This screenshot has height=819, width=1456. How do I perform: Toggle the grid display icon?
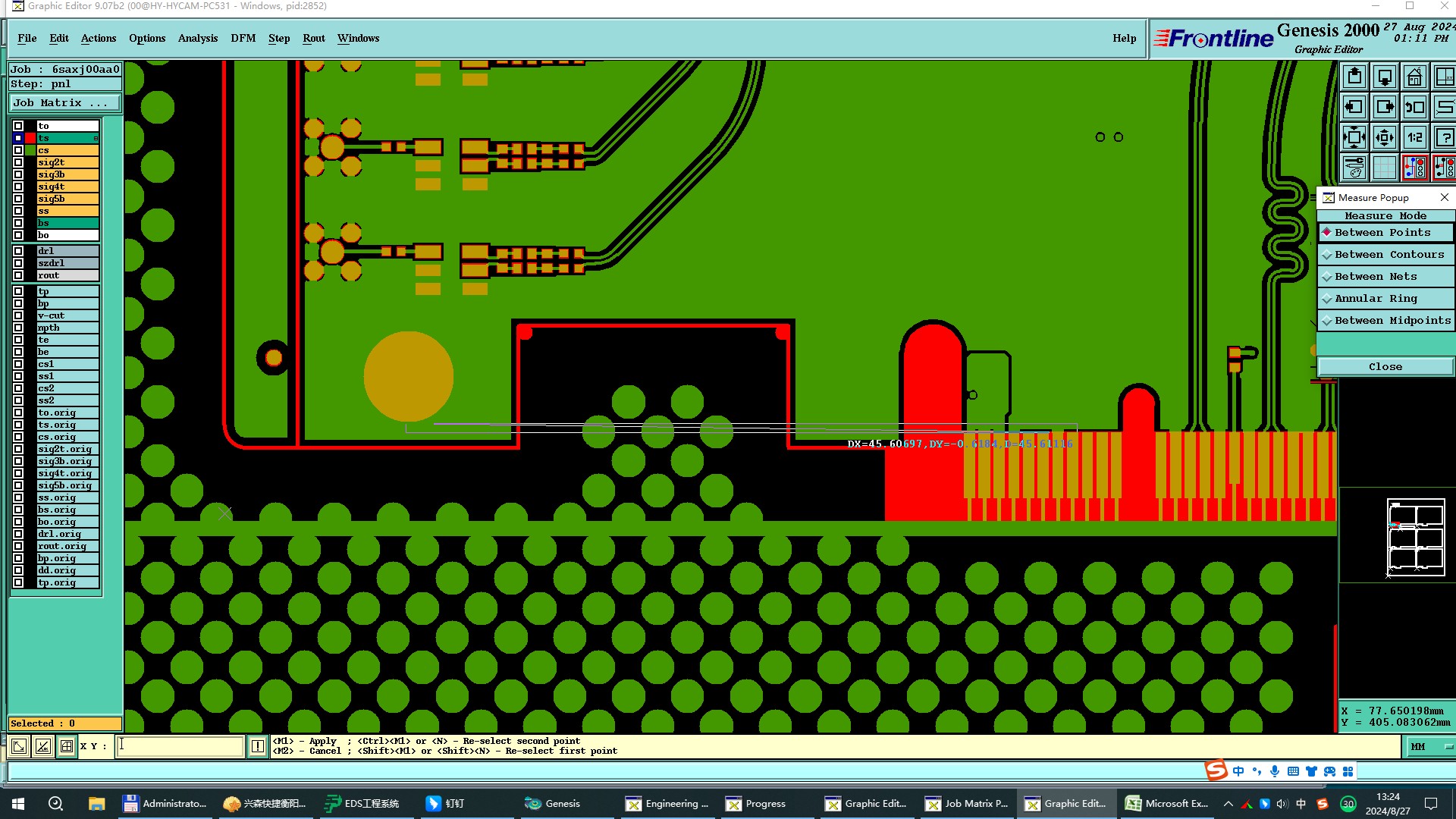[x=1385, y=168]
